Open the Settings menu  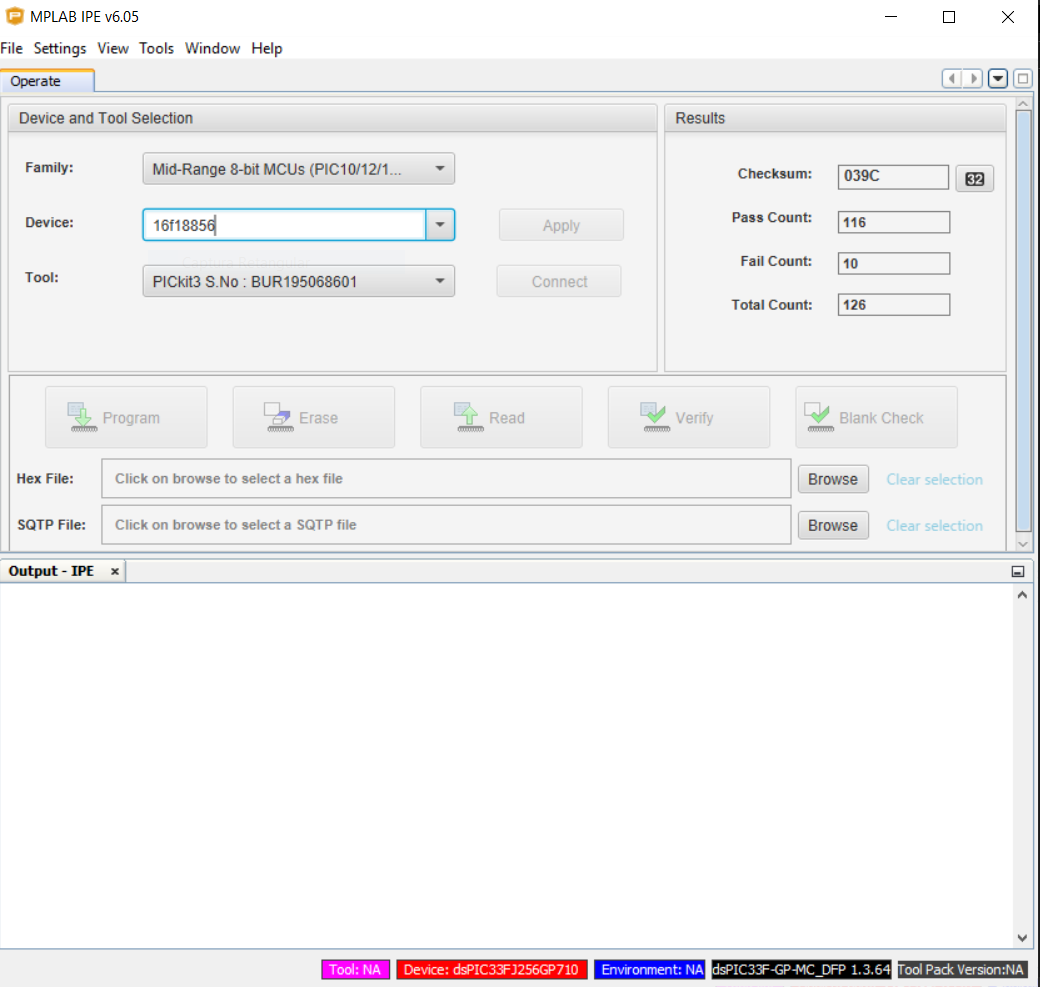click(x=60, y=48)
